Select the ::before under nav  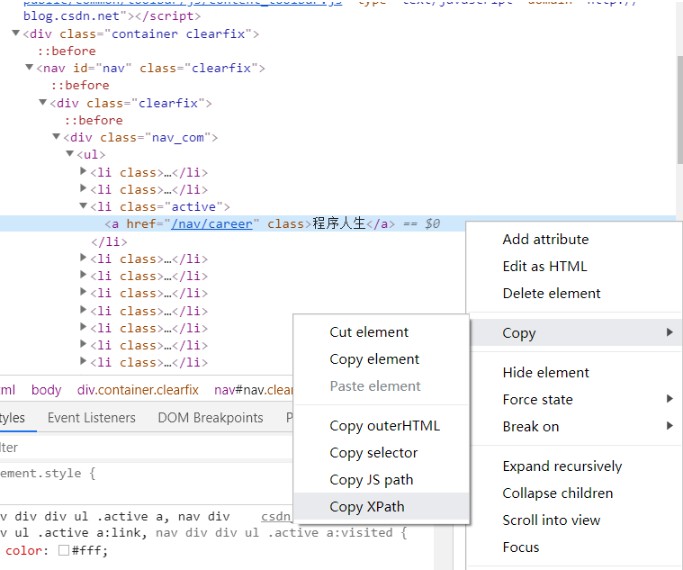80,85
